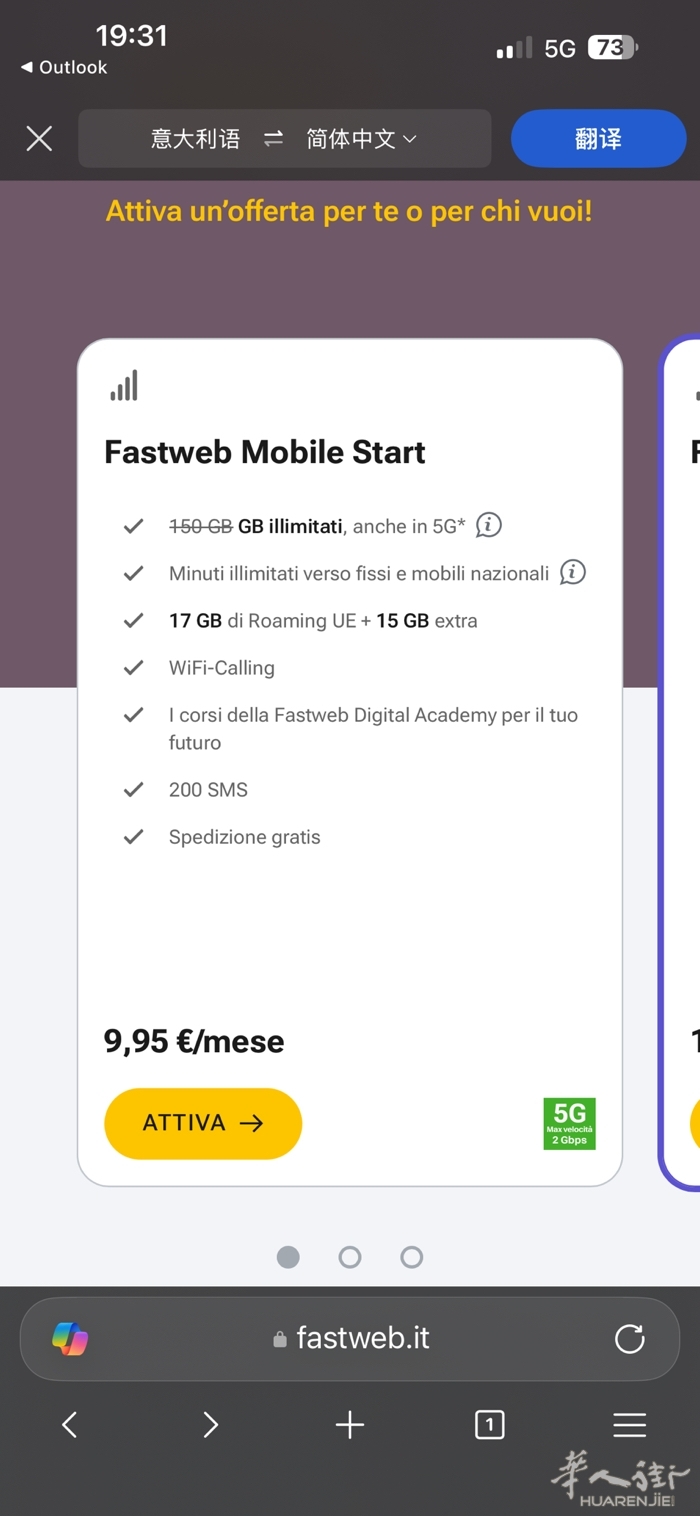The image size is (700, 1516).
Task: Tap the fastweb.it address field
Action: [352, 1339]
